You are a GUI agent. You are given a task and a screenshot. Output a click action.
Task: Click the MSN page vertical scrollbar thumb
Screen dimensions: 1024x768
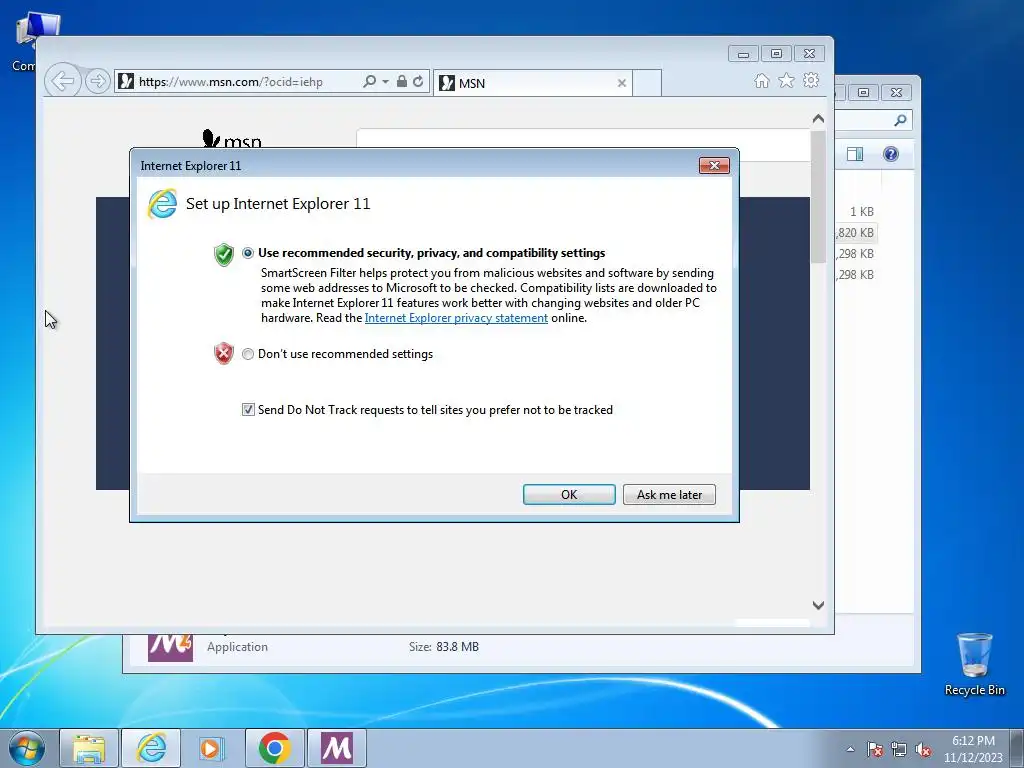coord(818,197)
